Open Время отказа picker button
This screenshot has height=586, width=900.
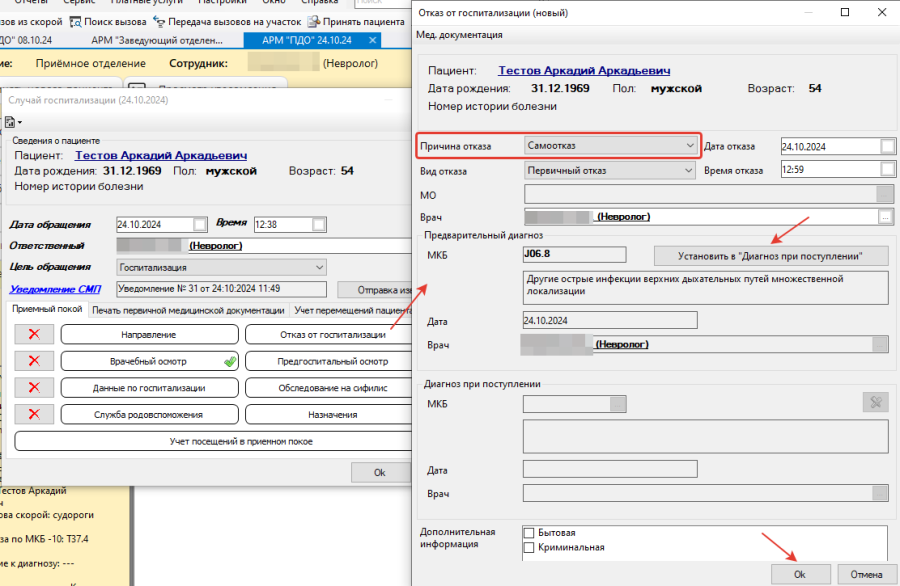coord(887,169)
